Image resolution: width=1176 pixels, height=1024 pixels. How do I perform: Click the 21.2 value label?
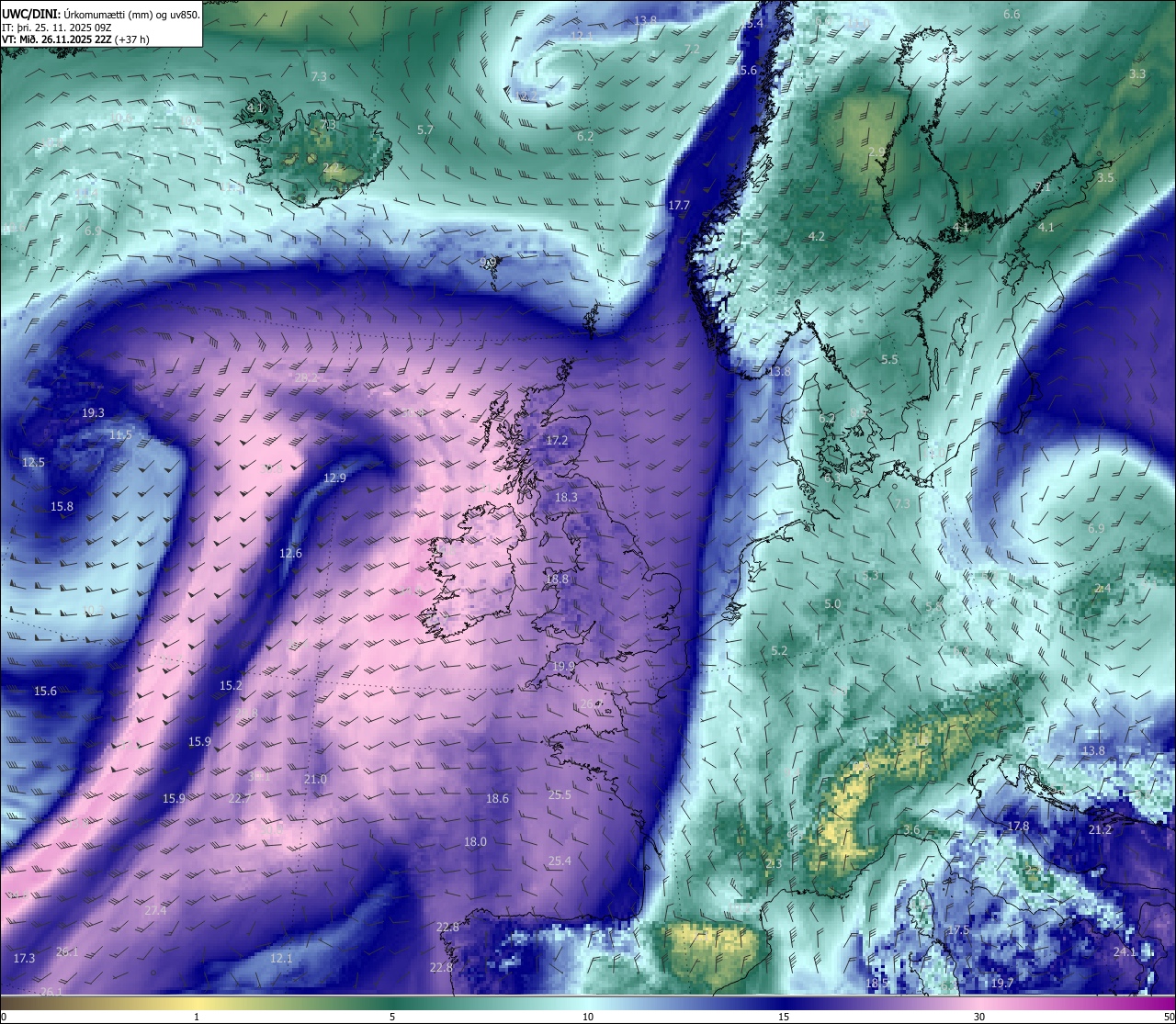[1100, 830]
